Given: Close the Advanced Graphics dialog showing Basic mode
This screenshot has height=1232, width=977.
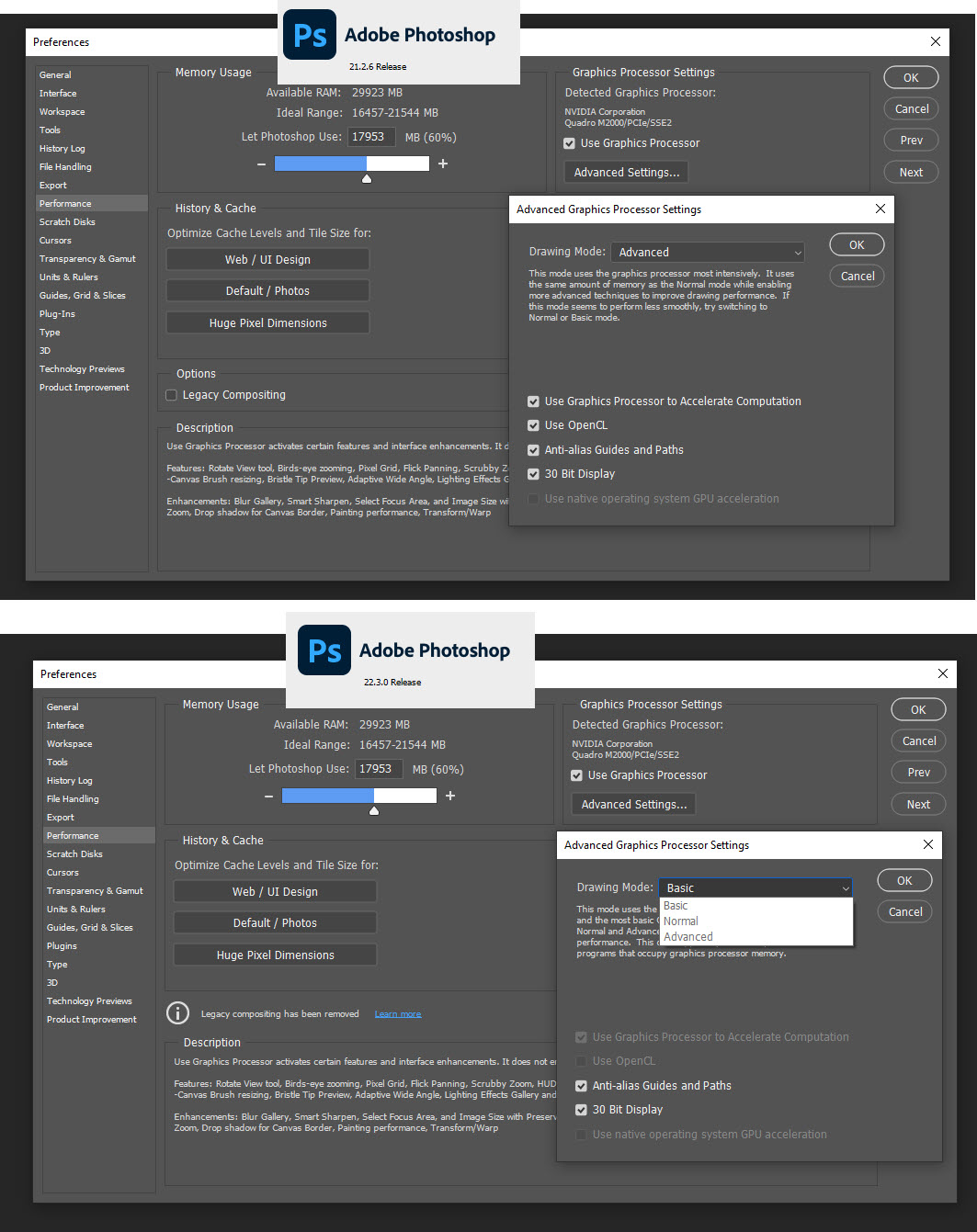Looking at the screenshot, I should click(927, 844).
